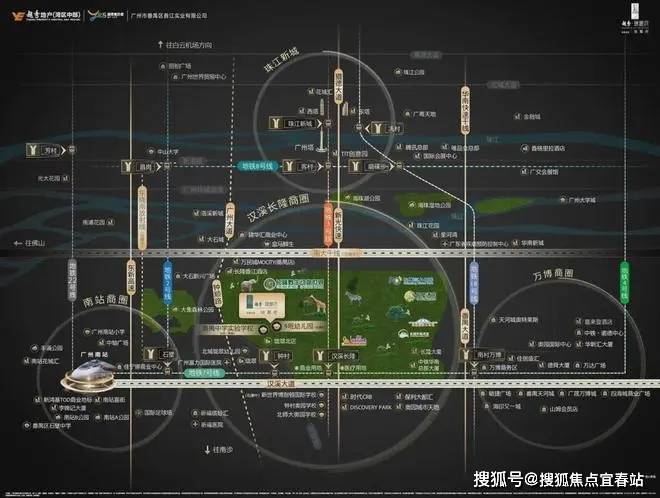Image resolution: width=660 pixels, height=498 pixels.
Task: Click the icon beside 海珠湿地公园
Action: 411,205
